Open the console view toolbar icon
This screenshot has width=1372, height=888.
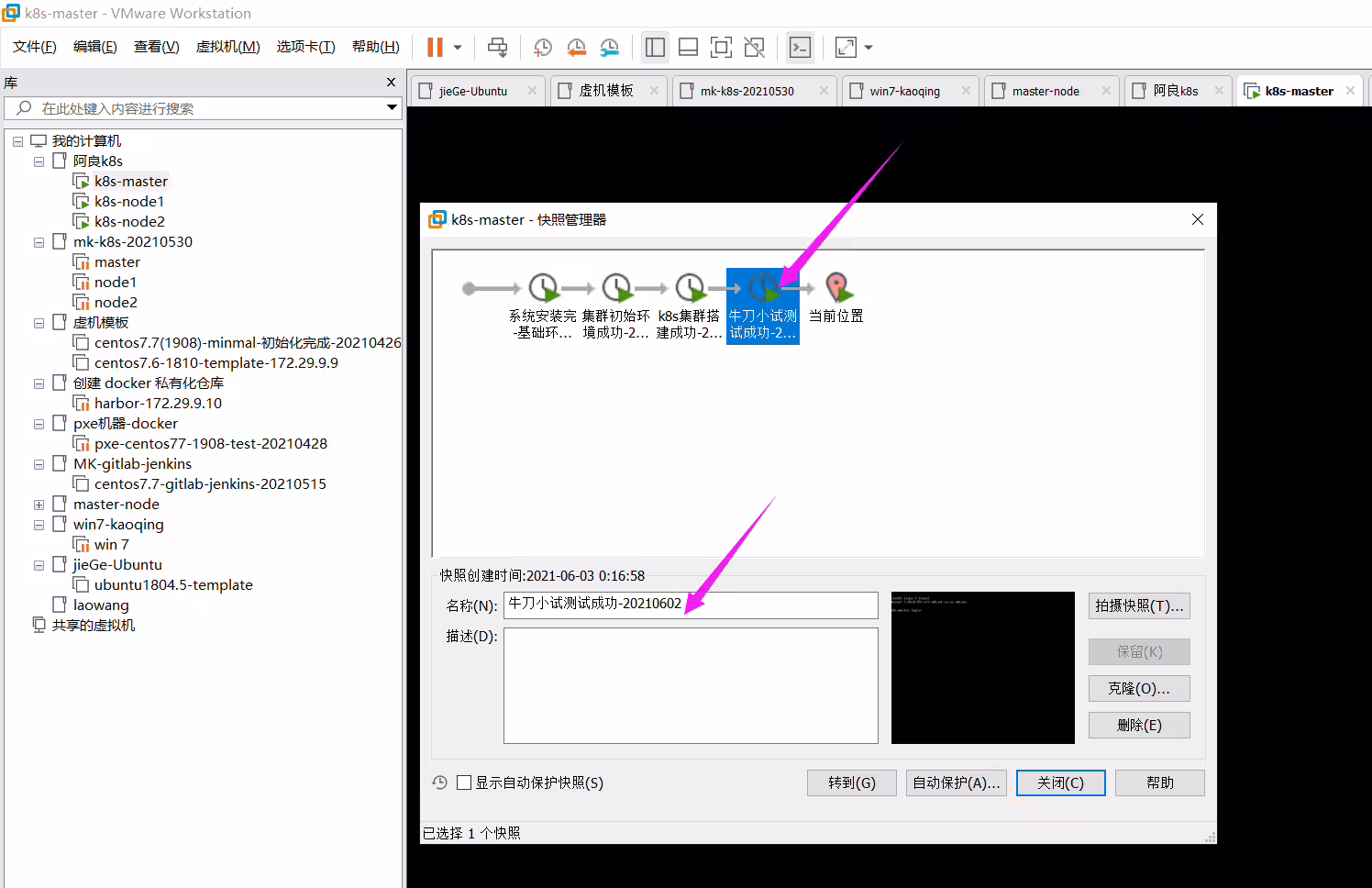coord(800,47)
